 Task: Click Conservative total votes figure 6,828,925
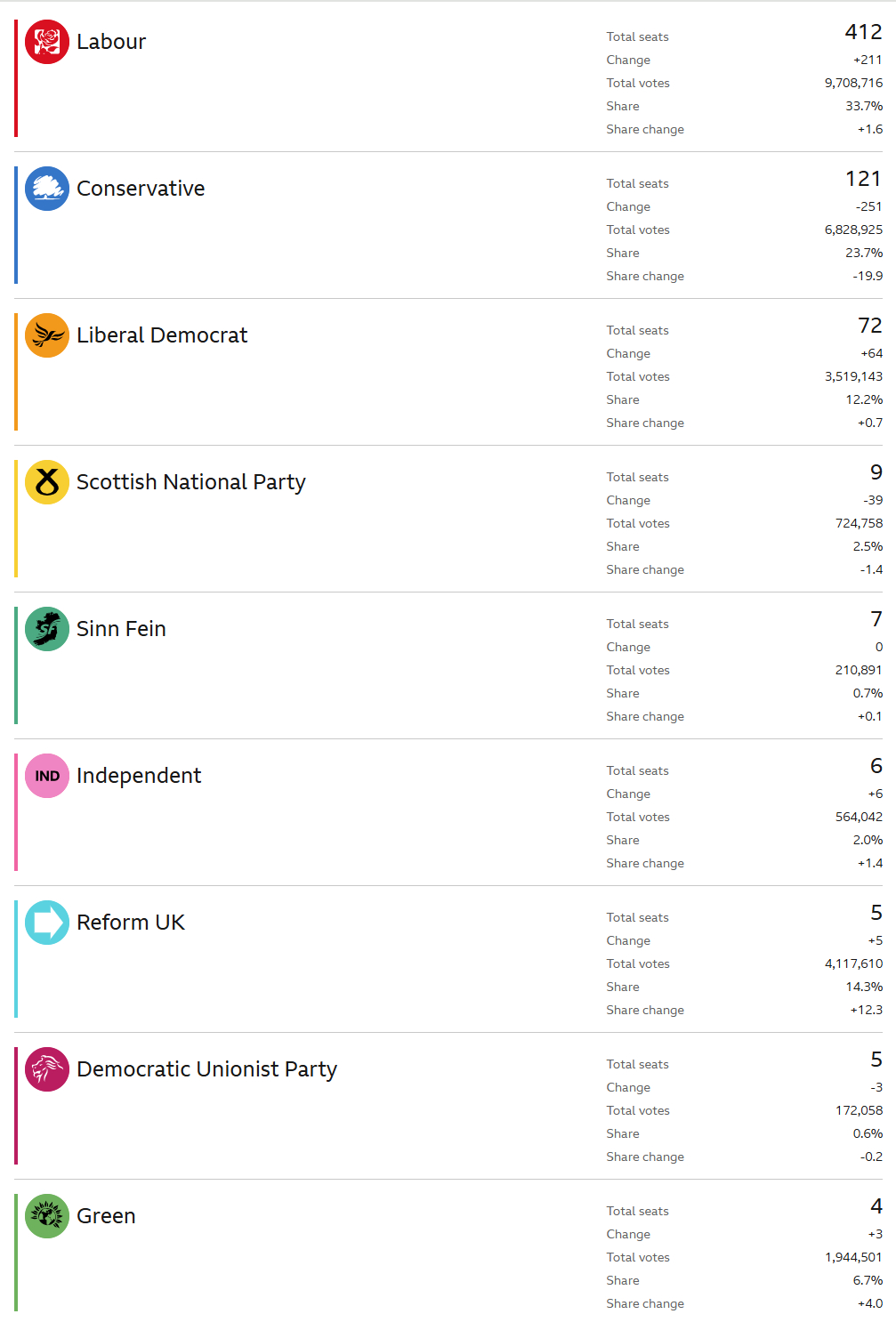tap(853, 230)
